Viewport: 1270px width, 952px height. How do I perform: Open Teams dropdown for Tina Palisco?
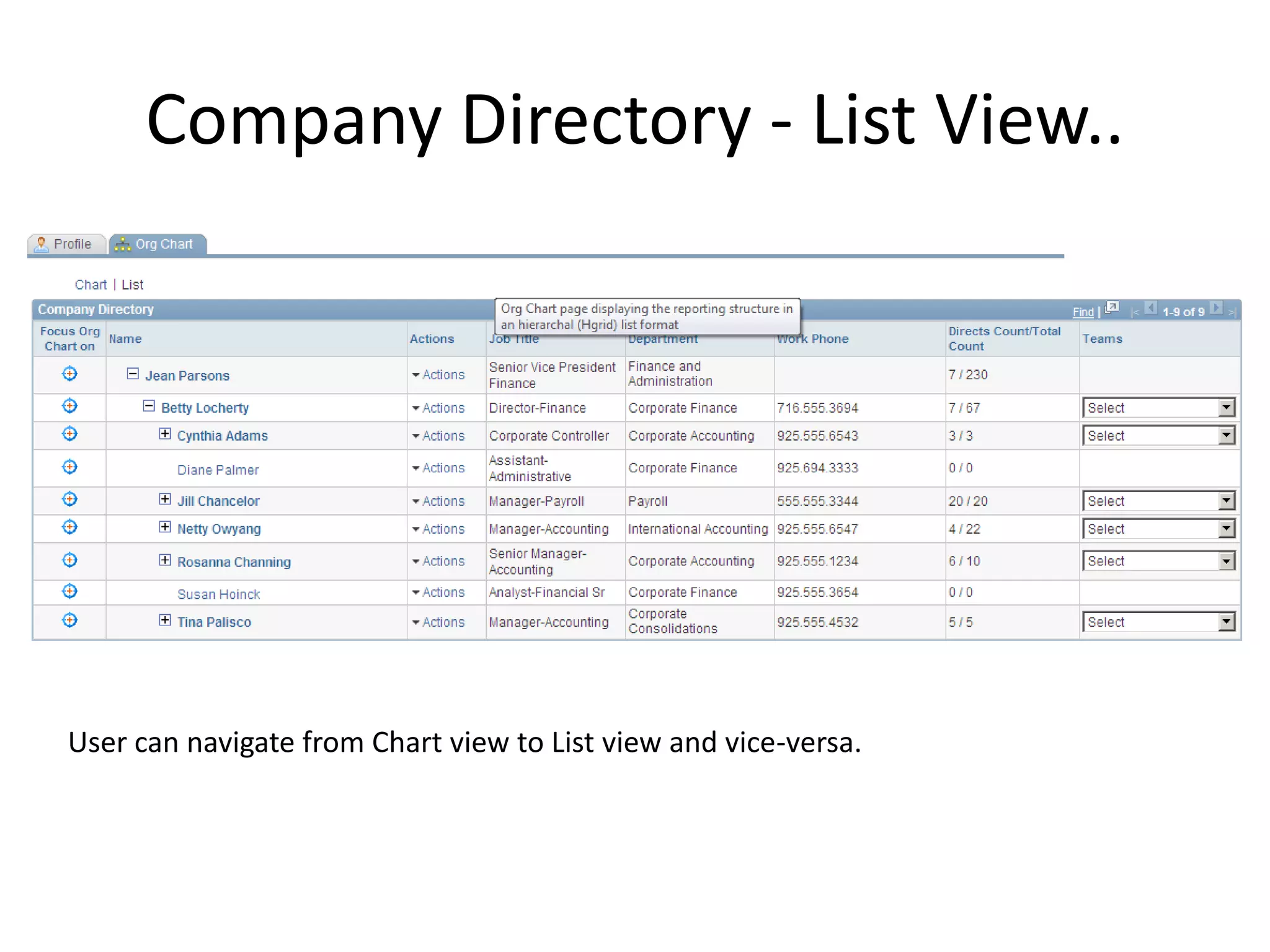1159,622
